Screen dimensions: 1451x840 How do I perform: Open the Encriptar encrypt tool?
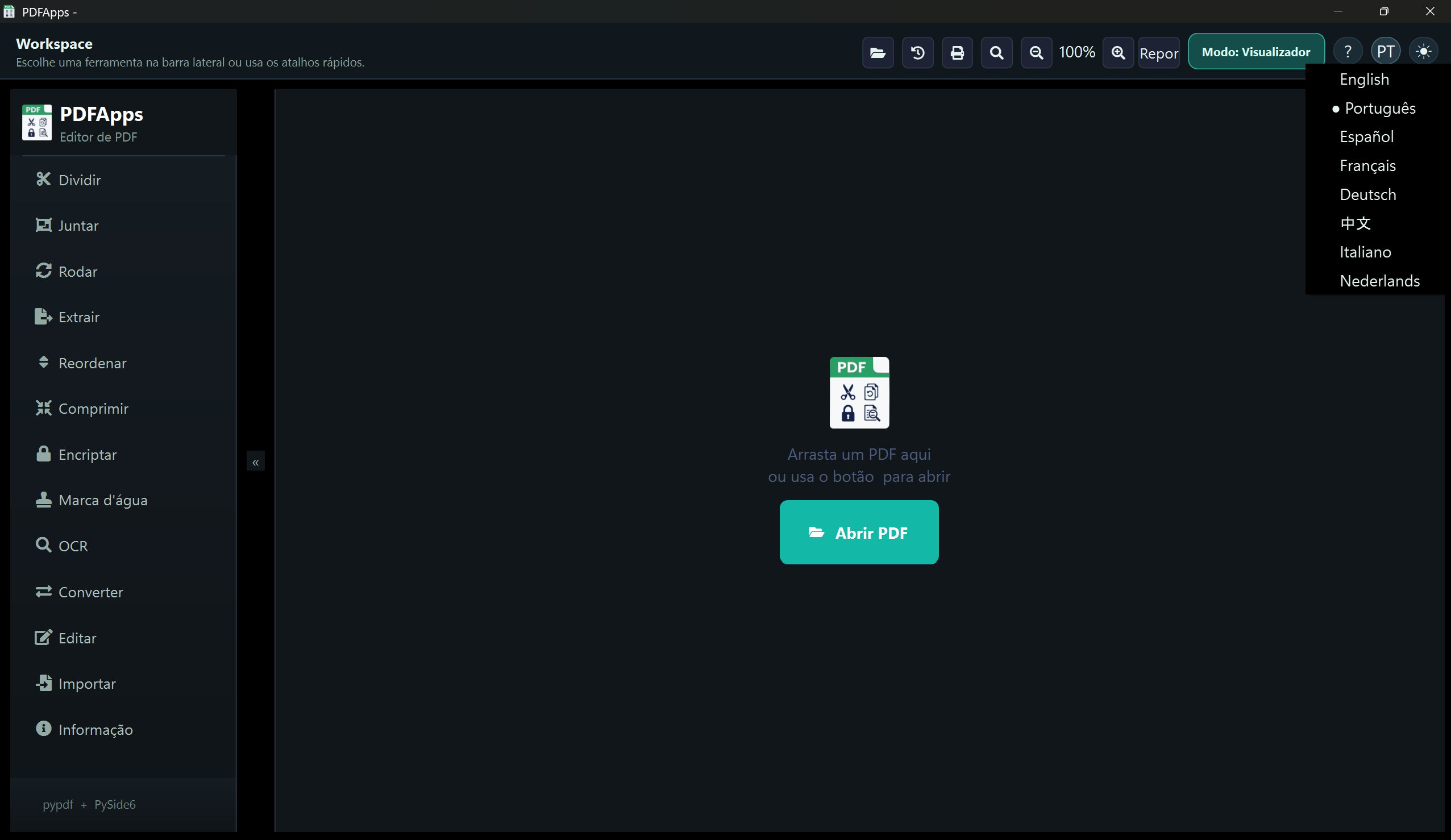(x=123, y=455)
